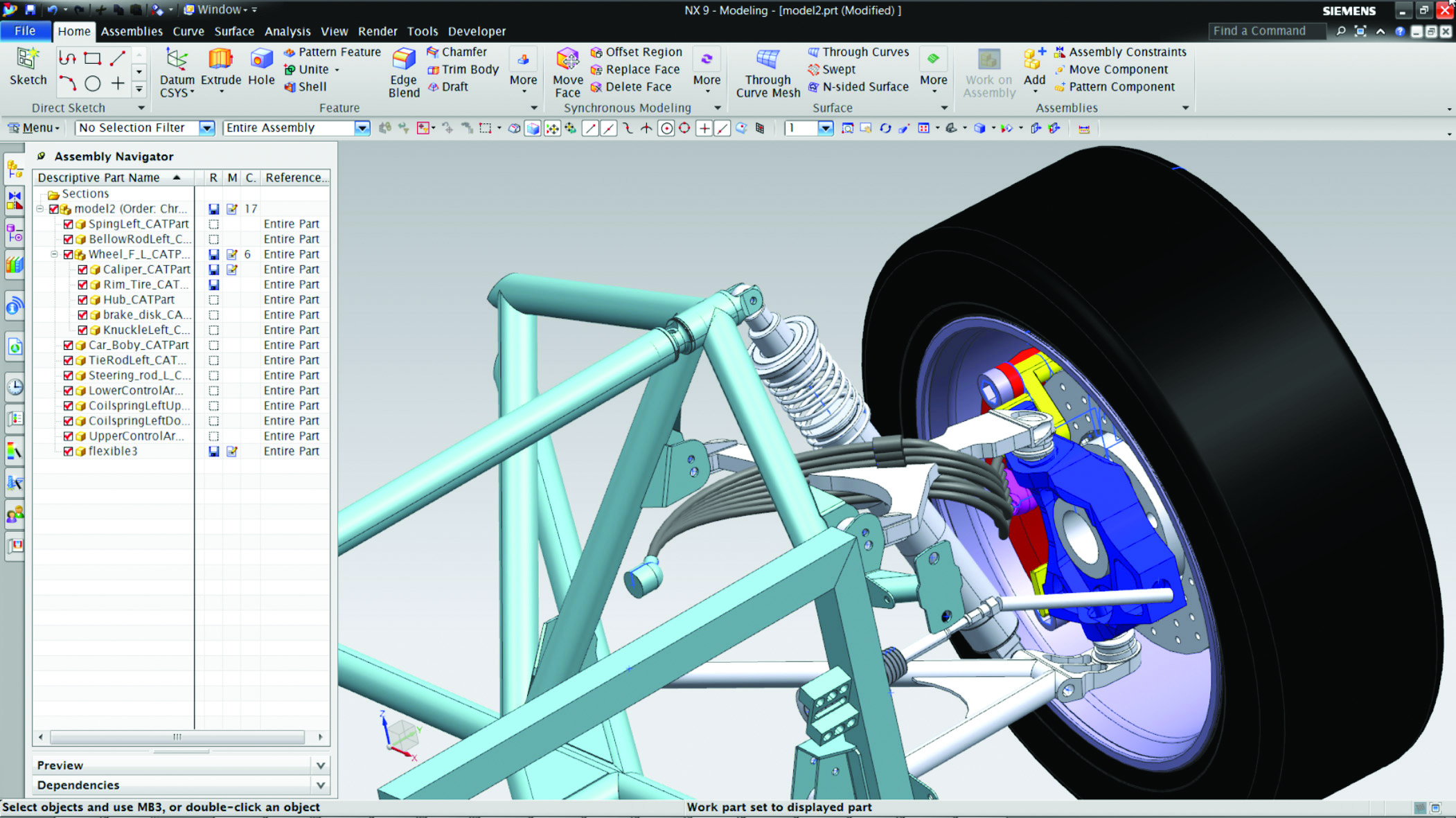1456x818 pixels.
Task: Open the No Selection Filter dropdown
Action: tap(206, 127)
